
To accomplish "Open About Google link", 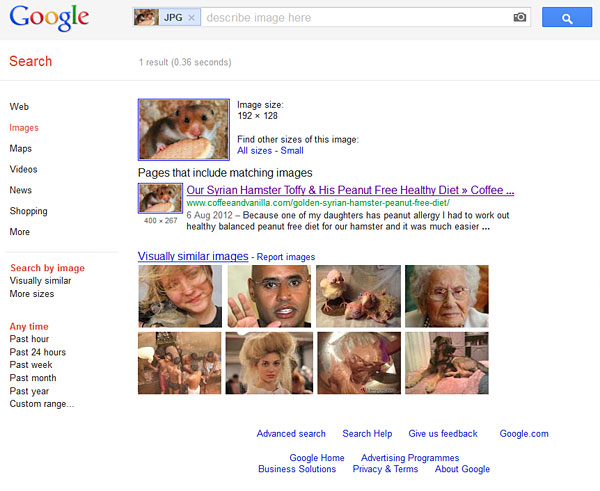I will [462, 469].
